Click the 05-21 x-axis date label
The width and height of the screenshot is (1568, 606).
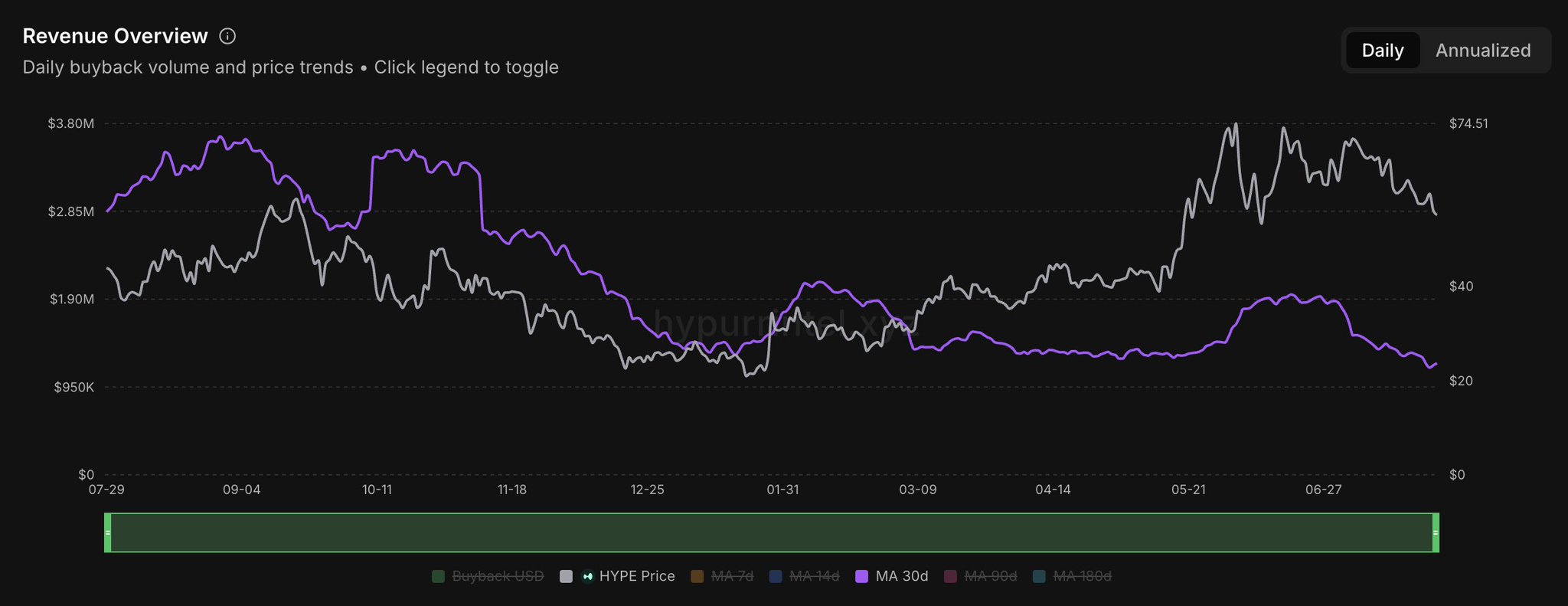[1188, 490]
